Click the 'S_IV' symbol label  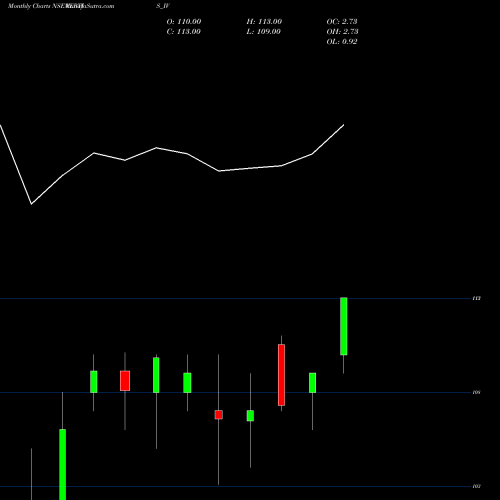163,6
